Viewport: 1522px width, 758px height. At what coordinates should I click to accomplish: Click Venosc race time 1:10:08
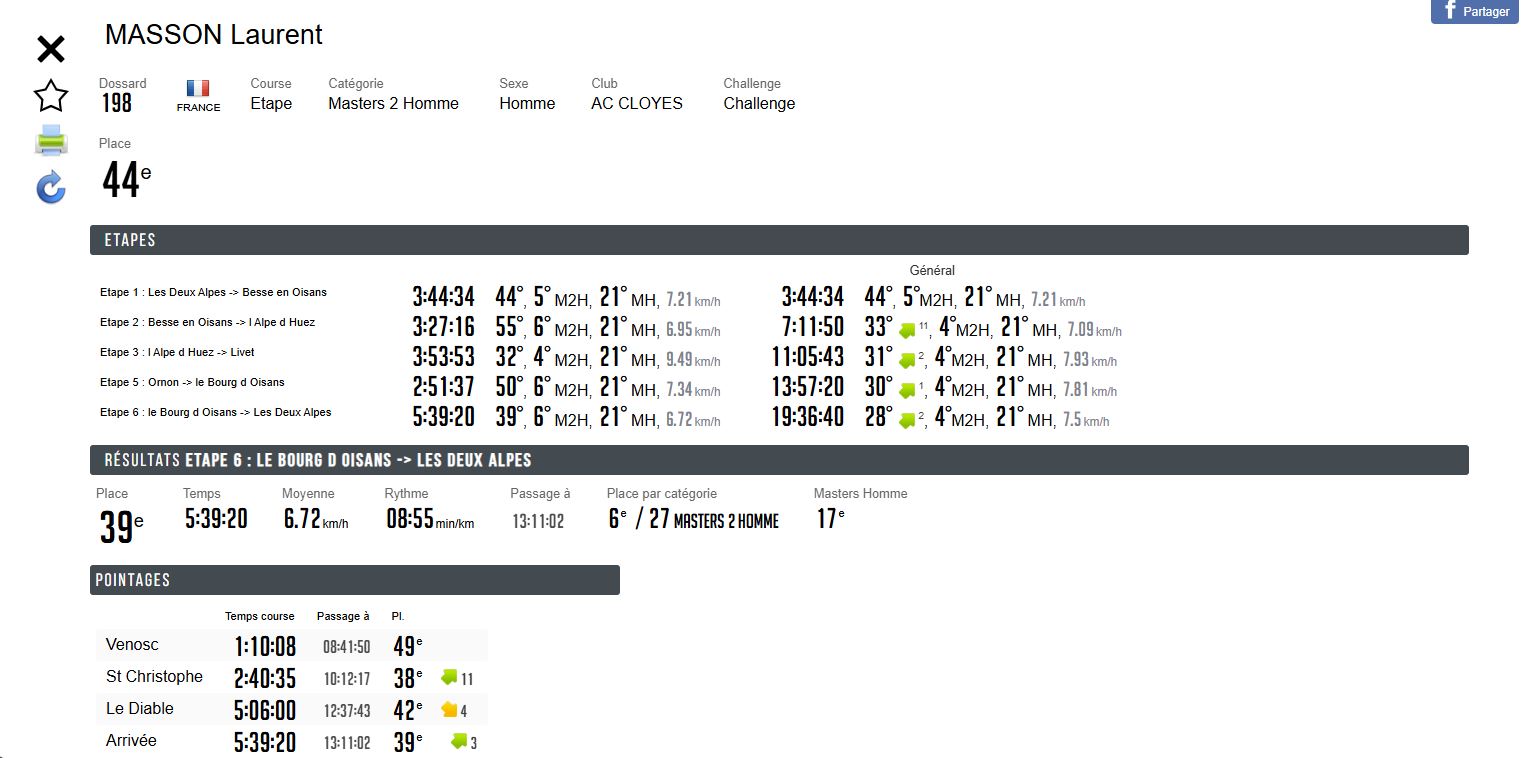coord(265,646)
